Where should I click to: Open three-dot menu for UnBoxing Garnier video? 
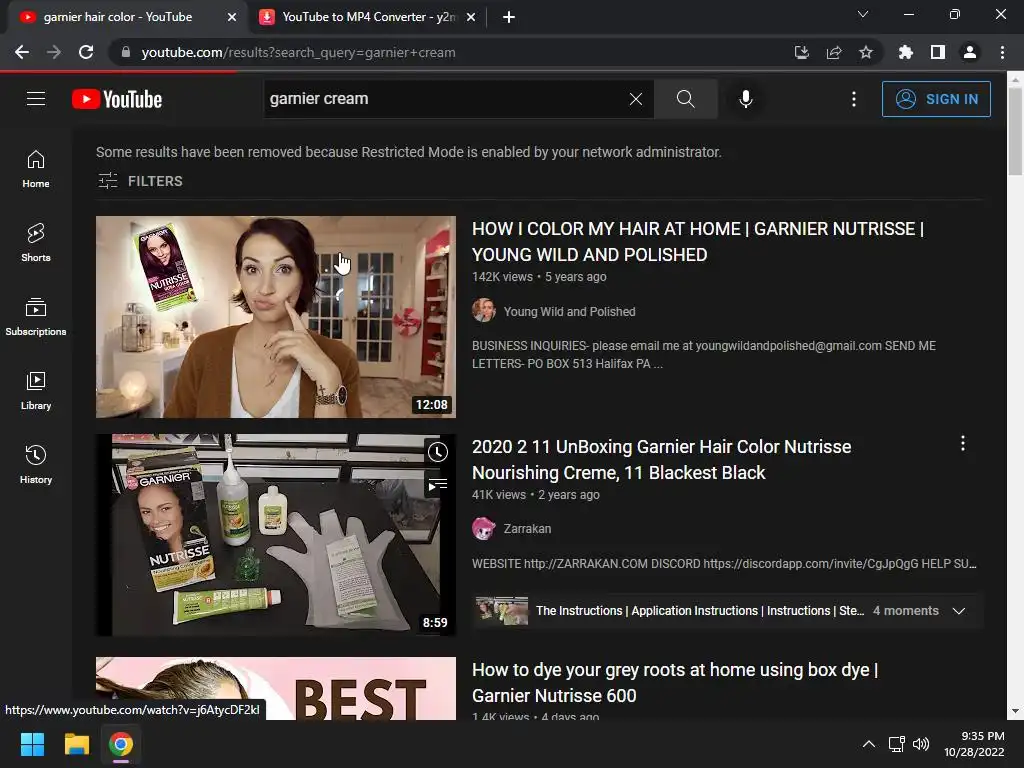(963, 443)
